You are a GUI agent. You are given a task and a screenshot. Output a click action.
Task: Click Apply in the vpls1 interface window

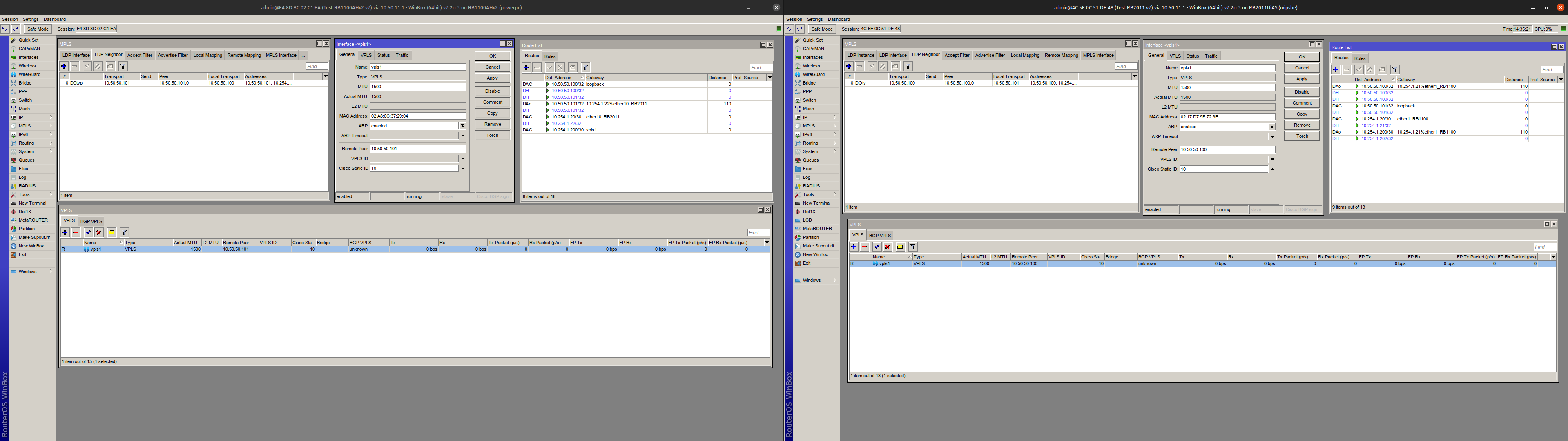[x=491, y=78]
